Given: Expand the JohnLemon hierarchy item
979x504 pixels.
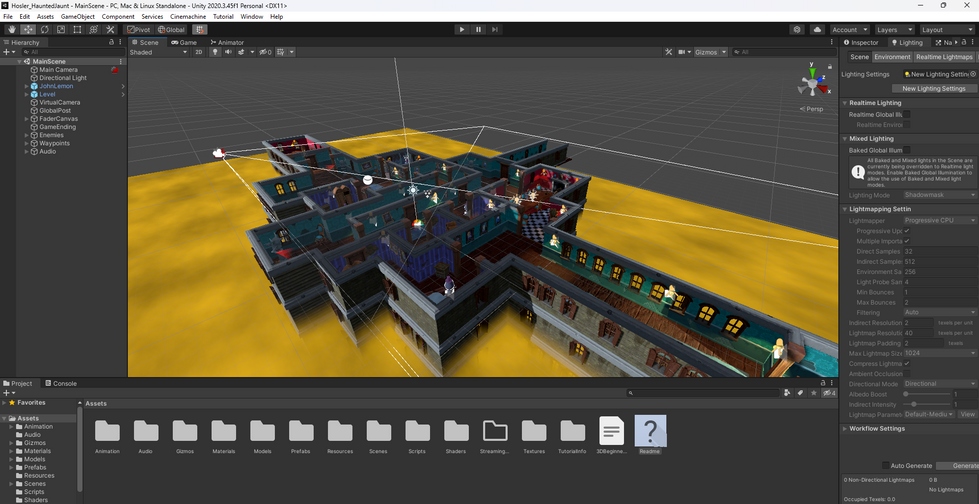Looking at the screenshot, I should pos(26,86).
